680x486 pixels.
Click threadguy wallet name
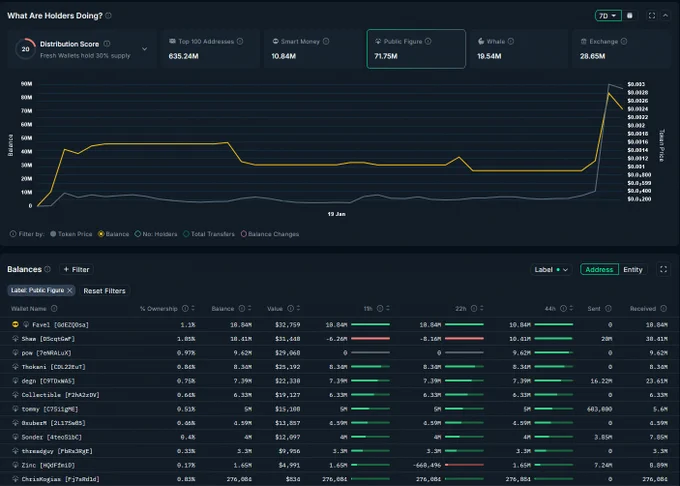[x=57, y=451]
